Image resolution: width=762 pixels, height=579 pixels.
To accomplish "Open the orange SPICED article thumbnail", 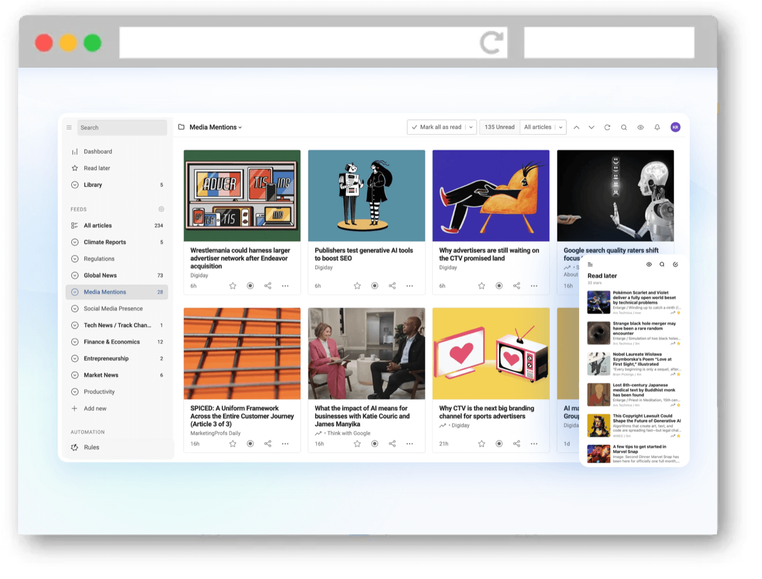I will [x=242, y=354].
